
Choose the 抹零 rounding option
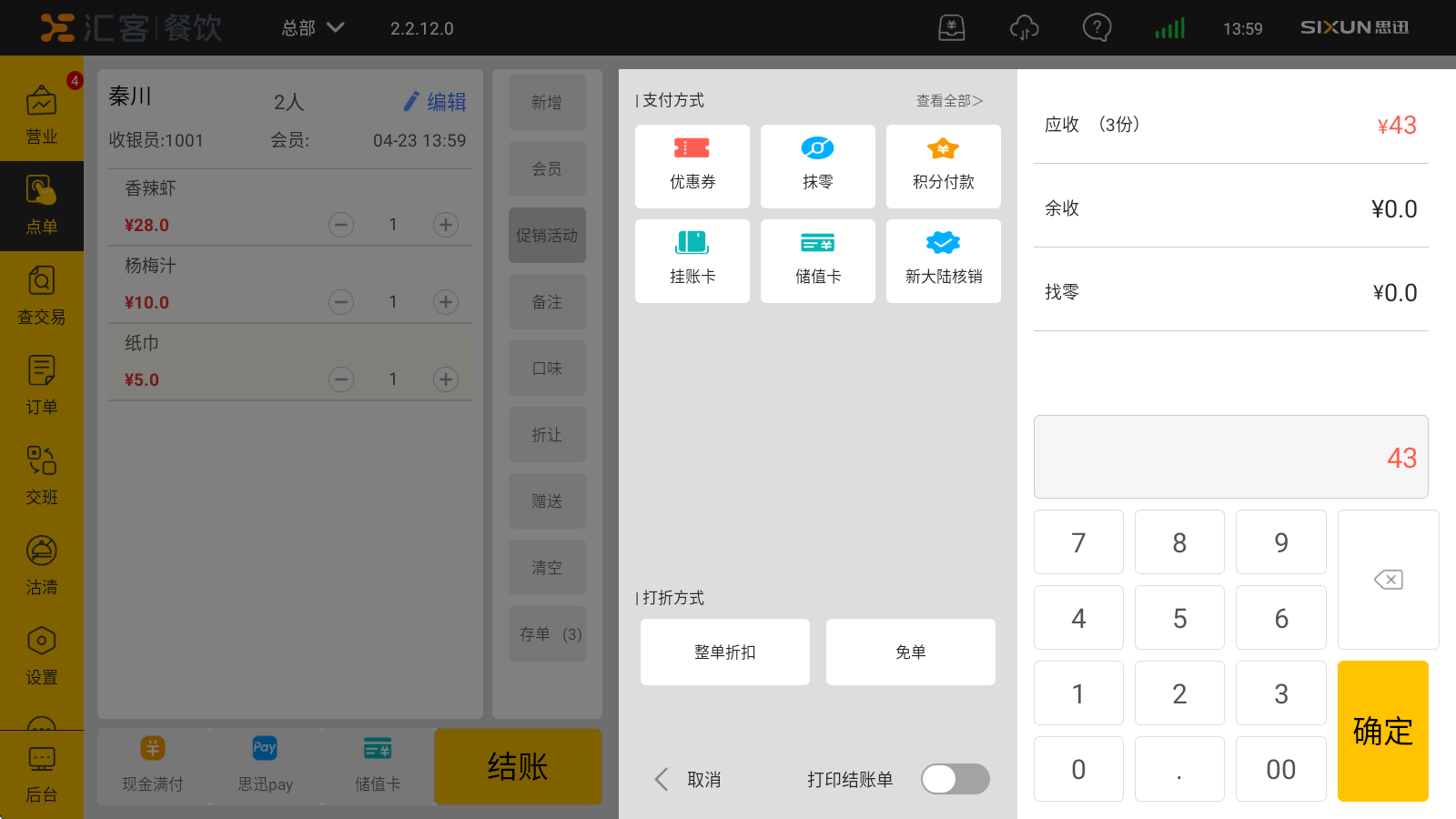(818, 167)
